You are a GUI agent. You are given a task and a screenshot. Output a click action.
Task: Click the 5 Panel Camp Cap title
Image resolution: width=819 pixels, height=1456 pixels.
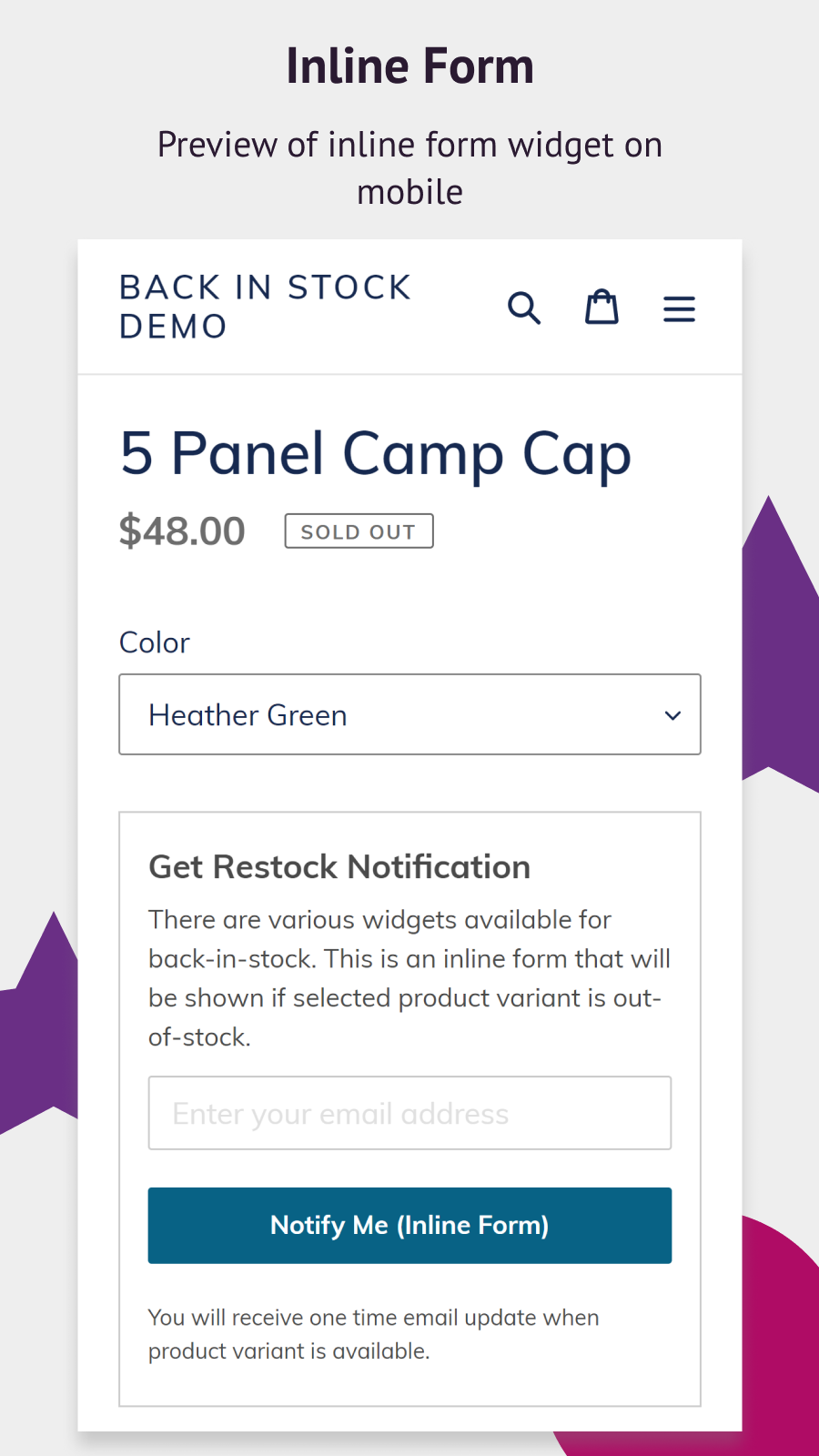[x=375, y=453]
